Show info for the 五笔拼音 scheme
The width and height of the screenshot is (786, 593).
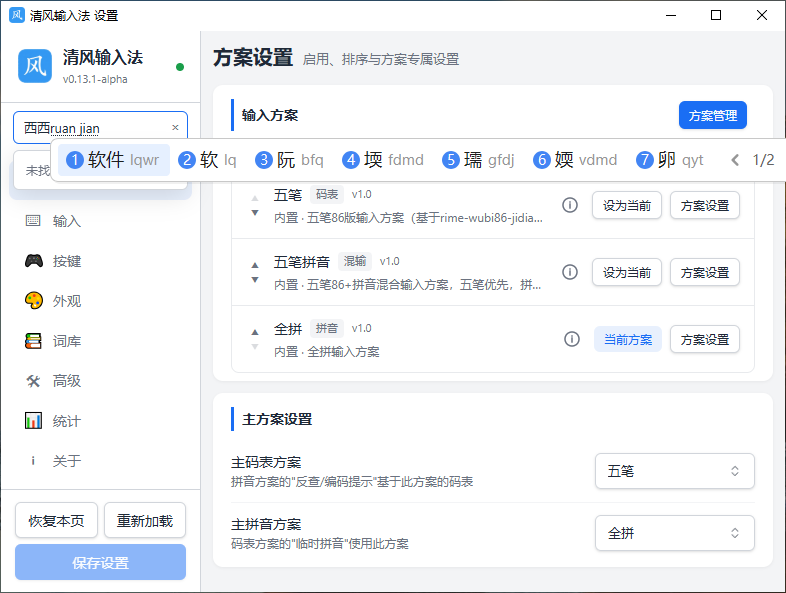point(569,272)
